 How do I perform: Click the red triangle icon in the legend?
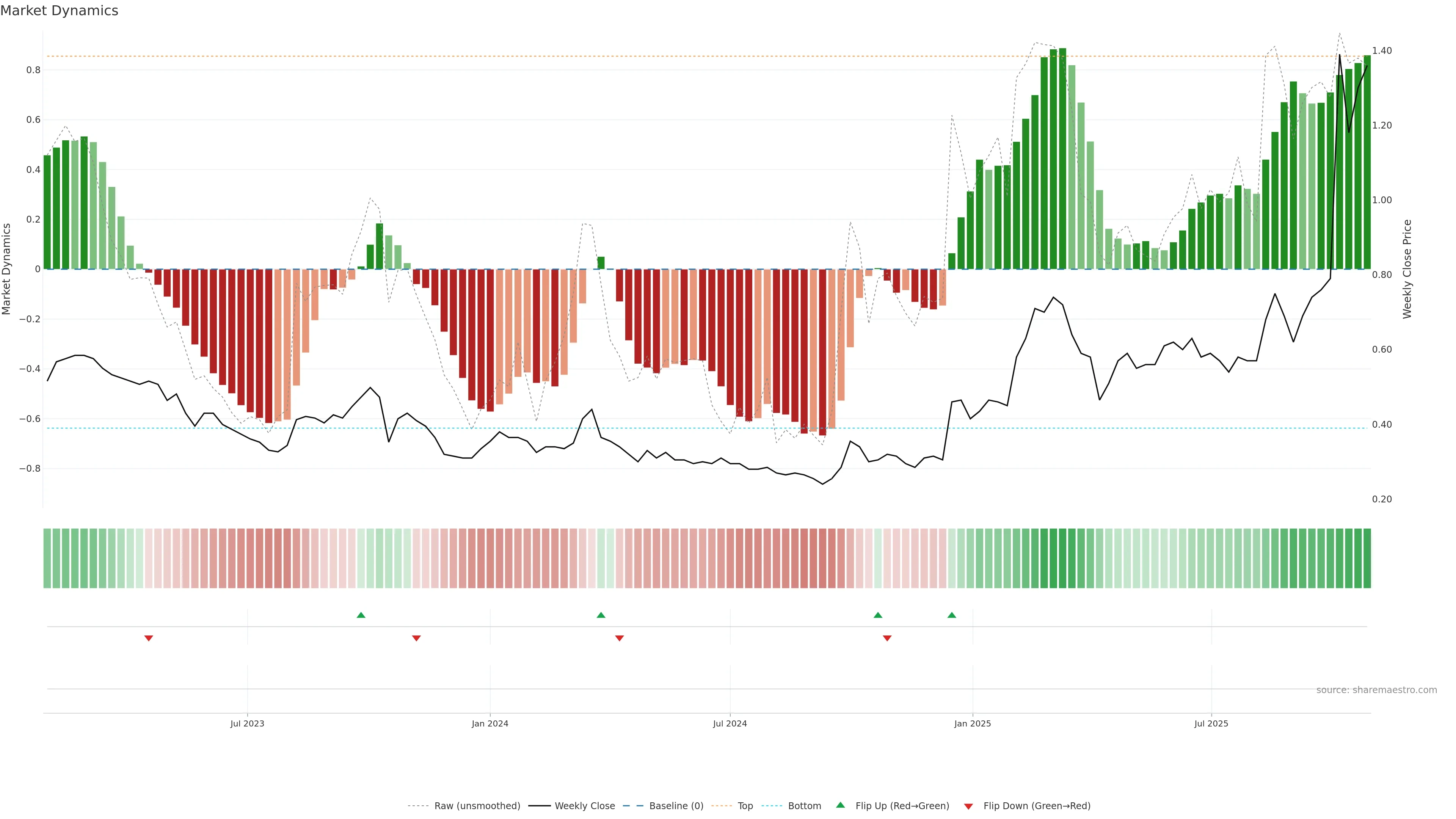(x=968, y=806)
